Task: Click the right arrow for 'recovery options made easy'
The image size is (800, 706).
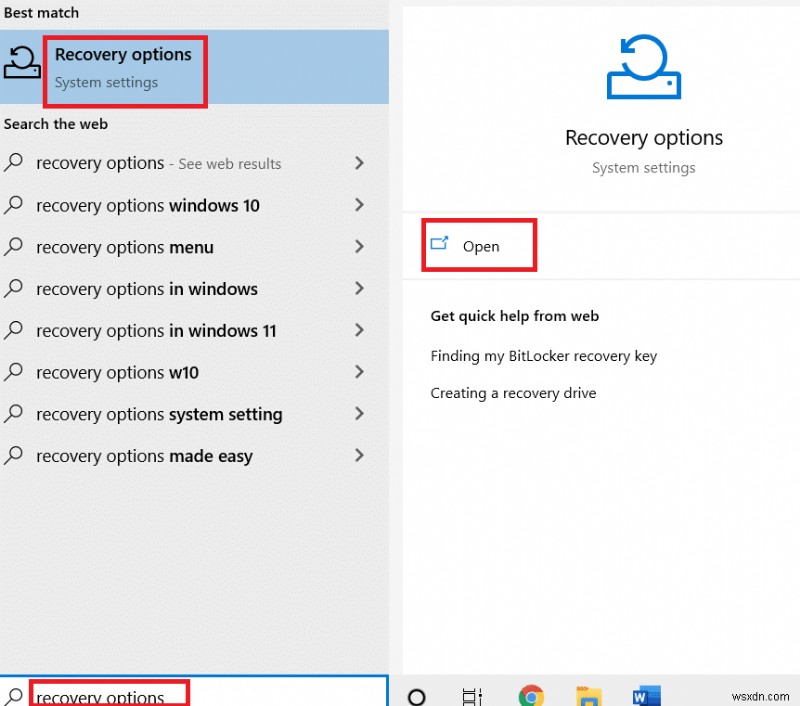Action: pyautogui.click(x=359, y=456)
